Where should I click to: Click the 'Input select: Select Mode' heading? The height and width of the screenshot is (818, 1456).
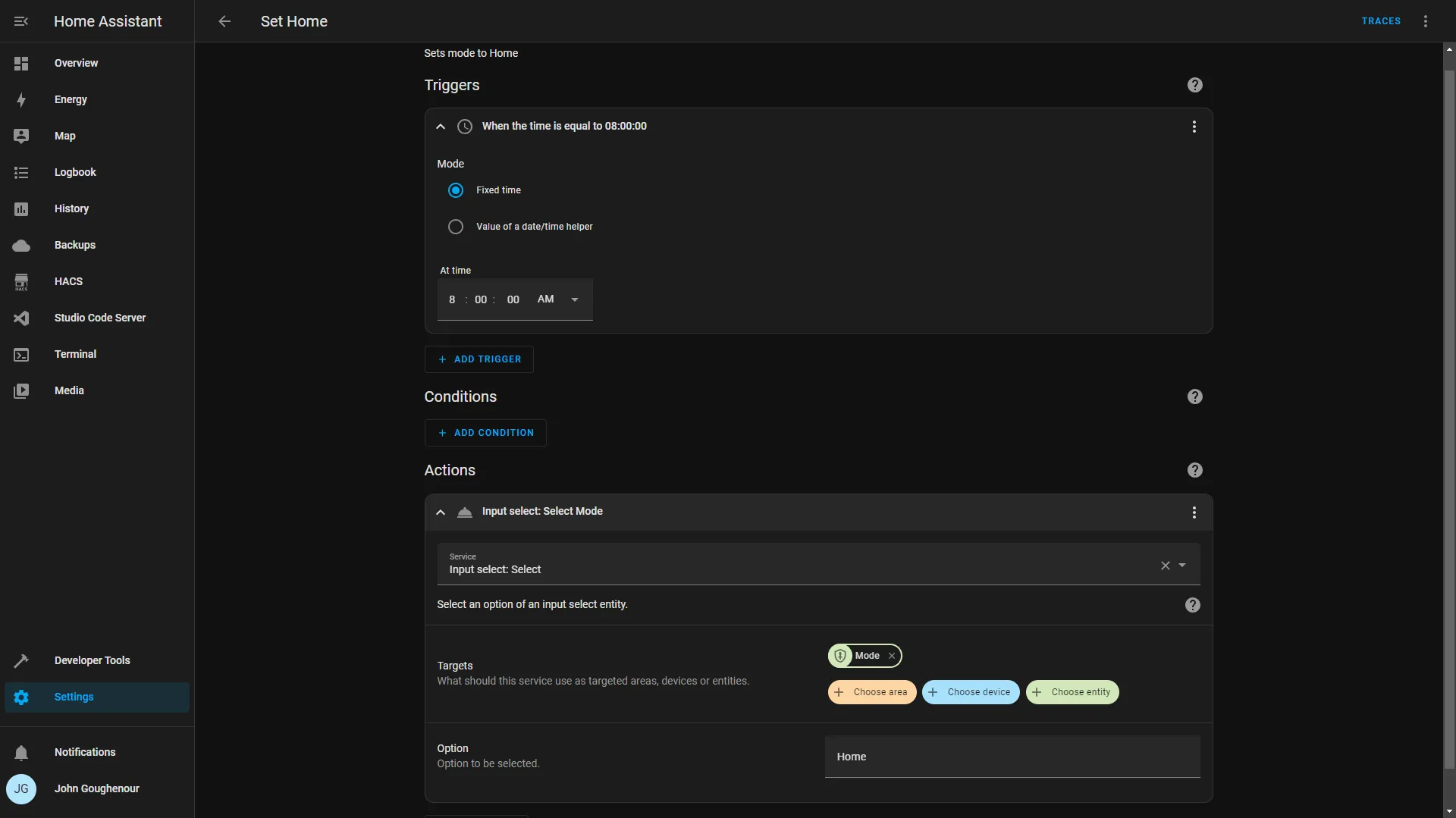tap(542, 512)
